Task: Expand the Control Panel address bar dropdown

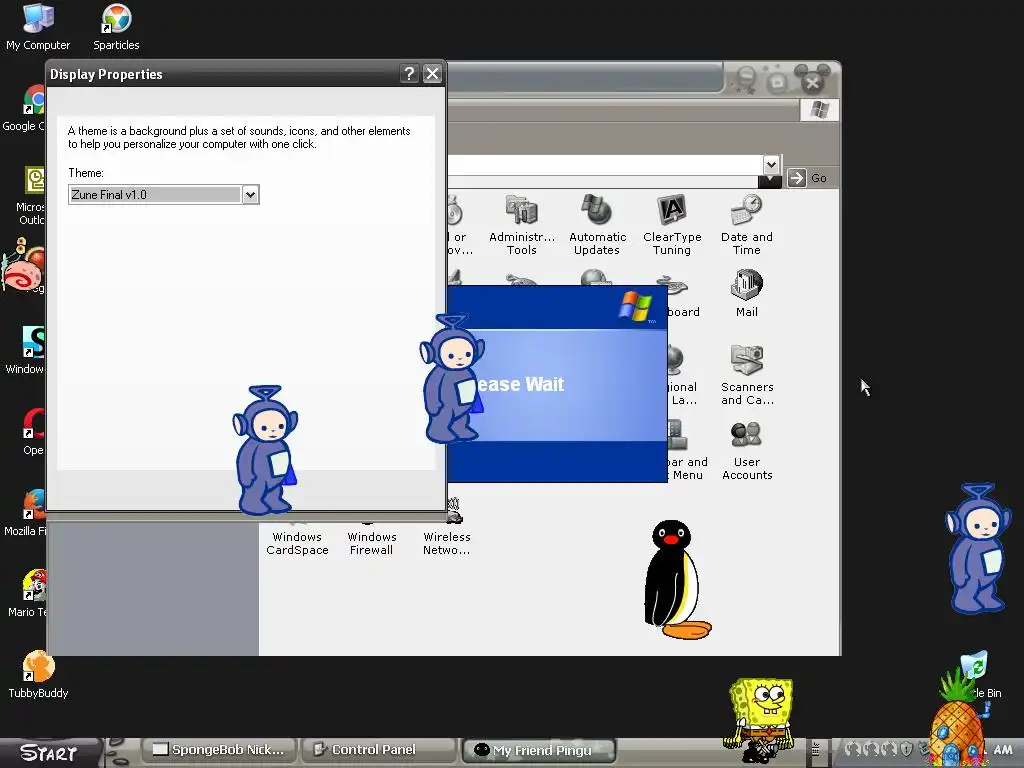Action: tap(771, 164)
